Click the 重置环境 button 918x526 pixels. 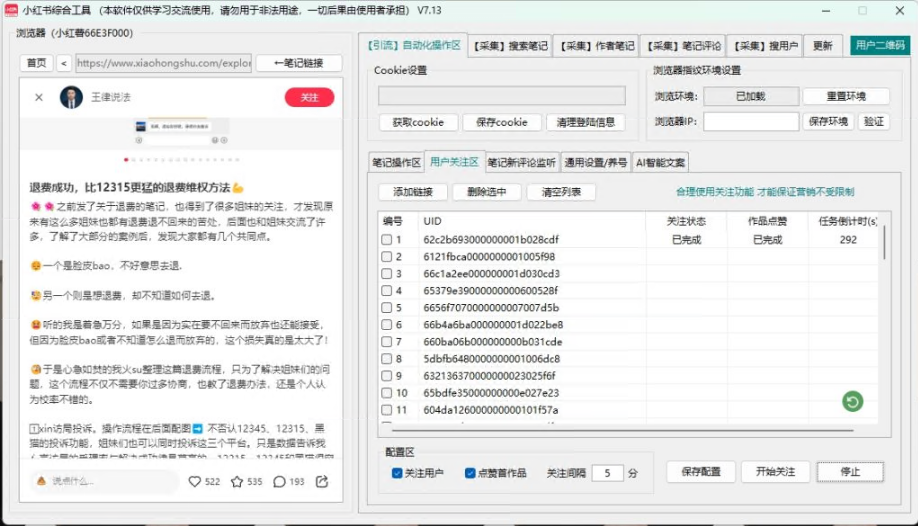846,96
